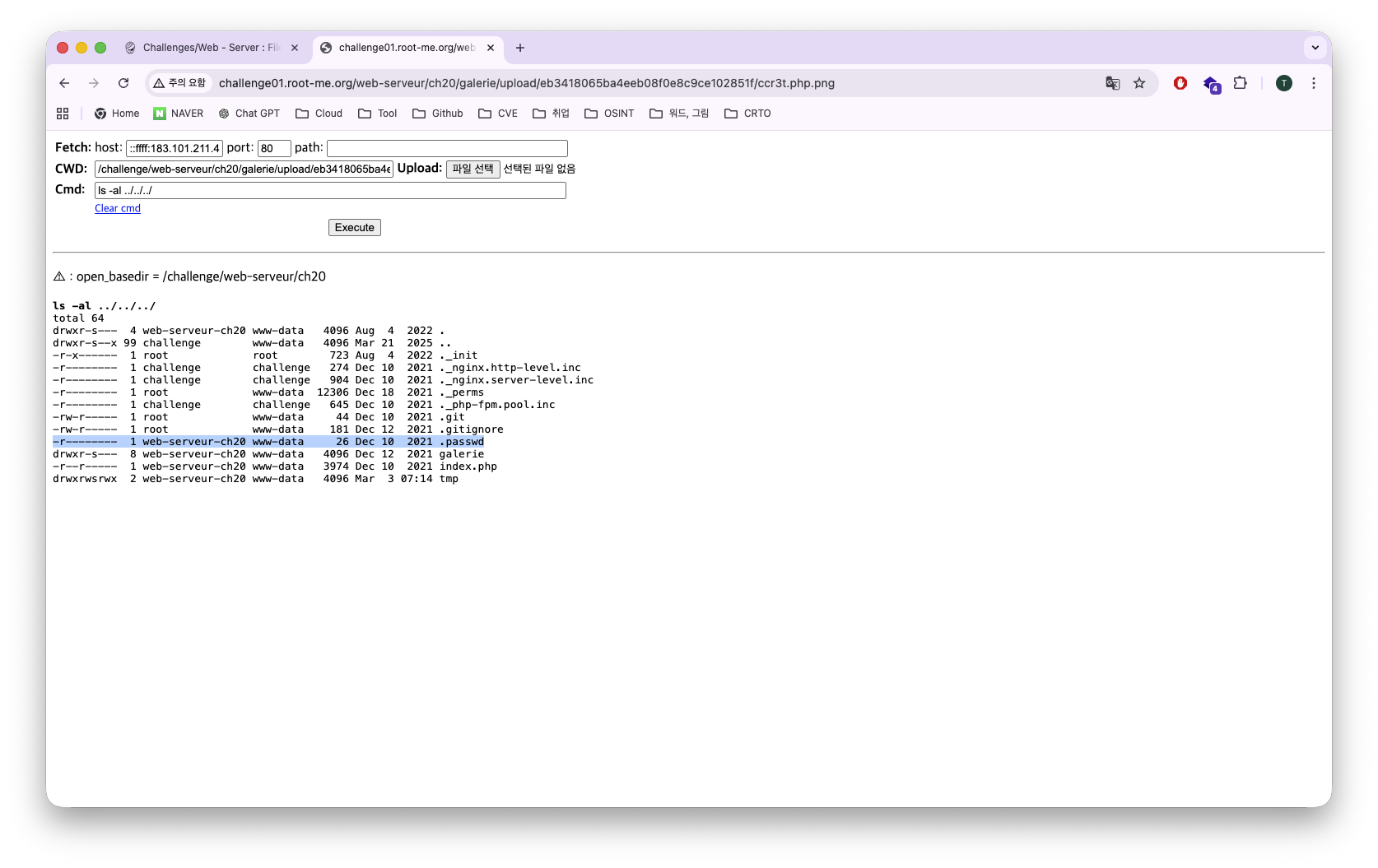Open the blue extension with badge 4

[1211, 84]
